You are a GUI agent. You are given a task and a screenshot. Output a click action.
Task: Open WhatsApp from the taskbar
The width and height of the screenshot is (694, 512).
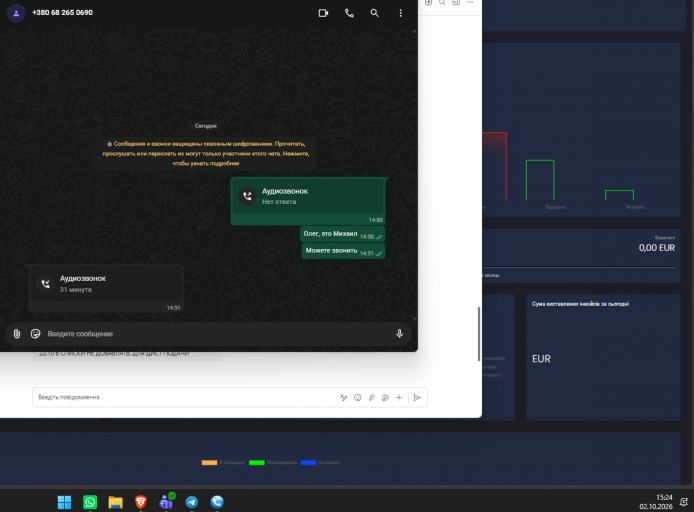click(x=90, y=502)
